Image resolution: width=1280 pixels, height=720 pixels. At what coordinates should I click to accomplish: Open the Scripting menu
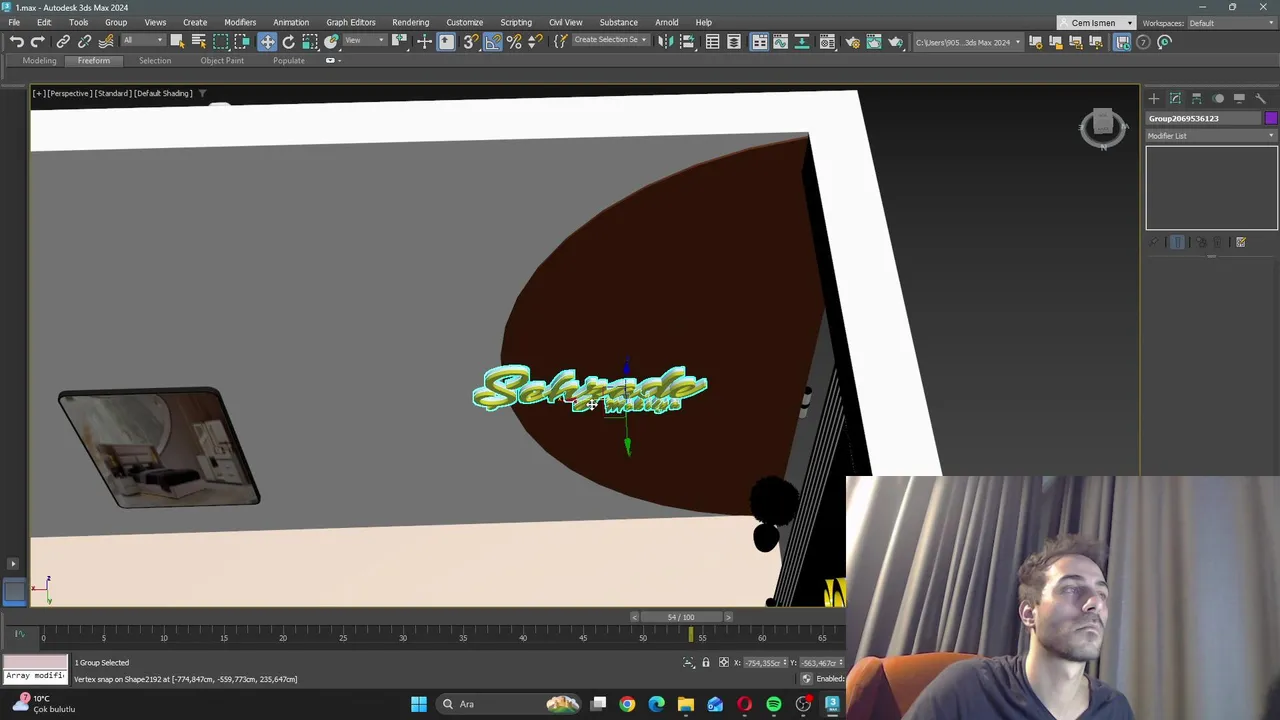pyautogui.click(x=516, y=22)
